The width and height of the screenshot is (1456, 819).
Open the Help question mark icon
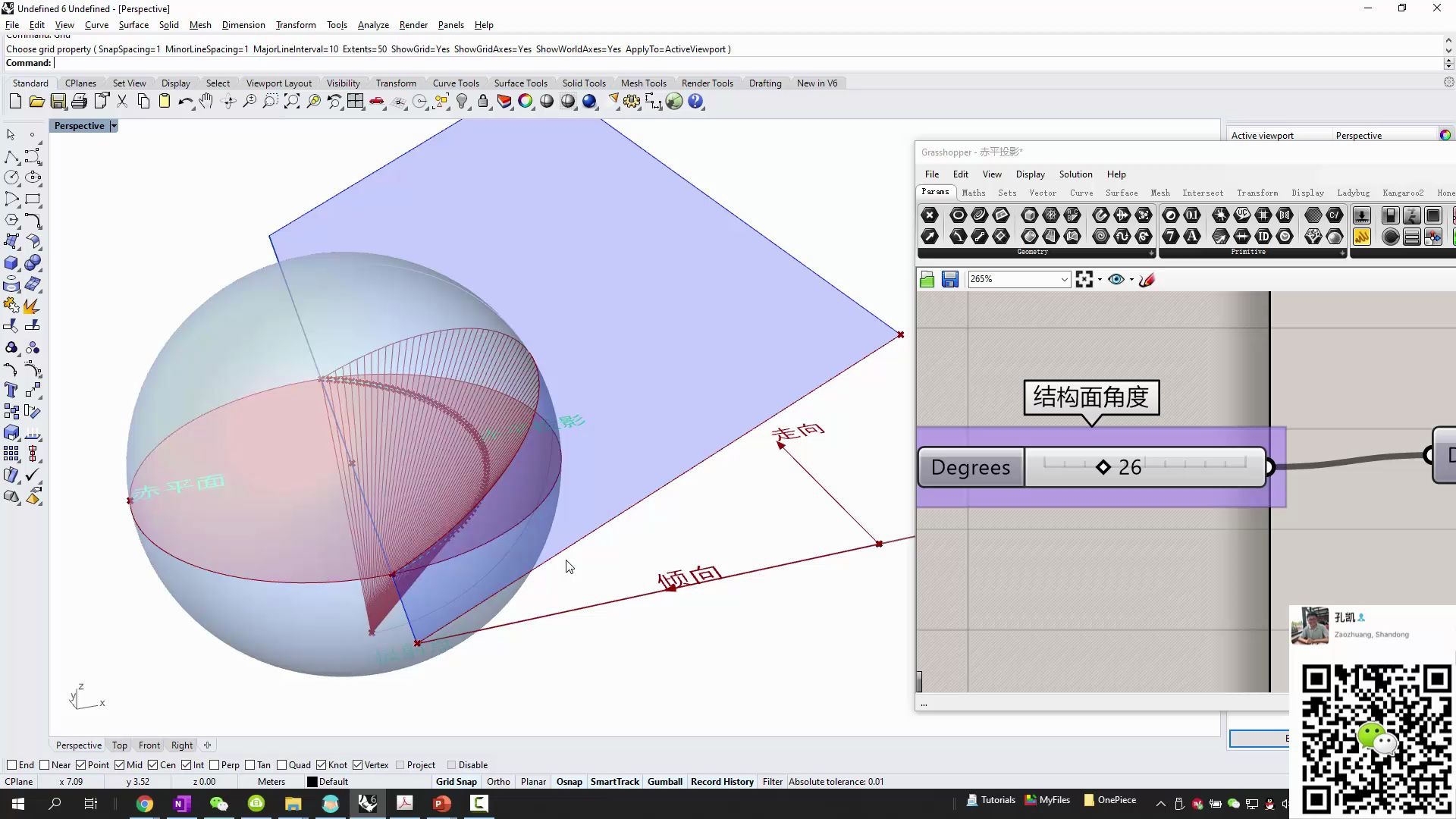click(x=695, y=102)
